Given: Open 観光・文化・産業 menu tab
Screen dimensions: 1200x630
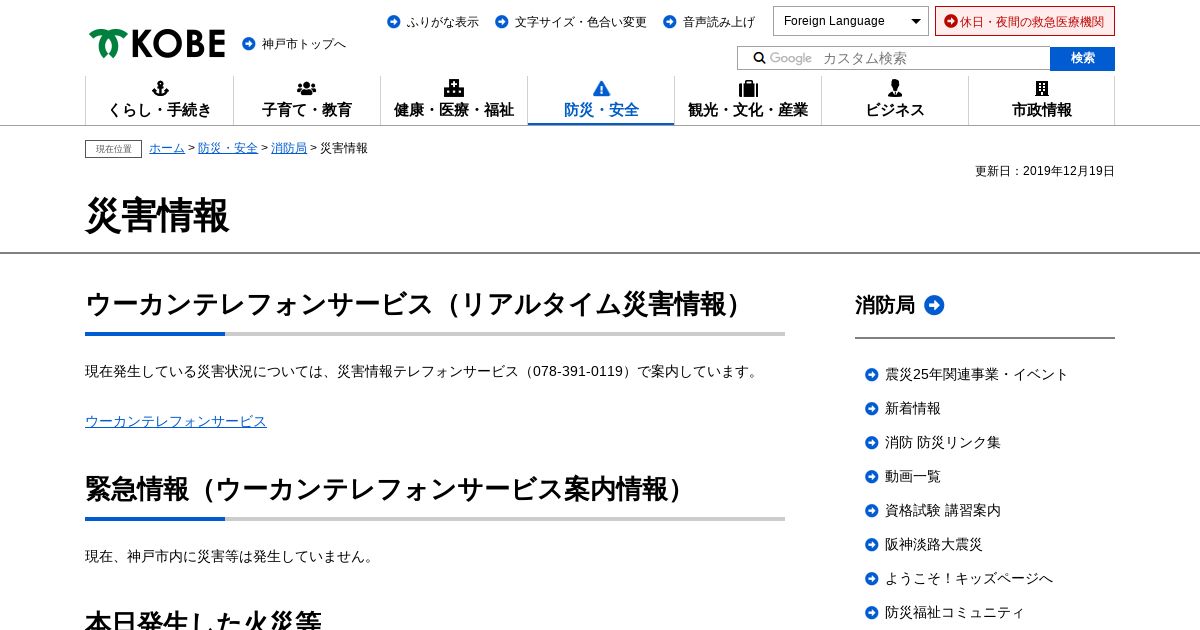Looking at the screenshot, I should [x=748, y=100].
